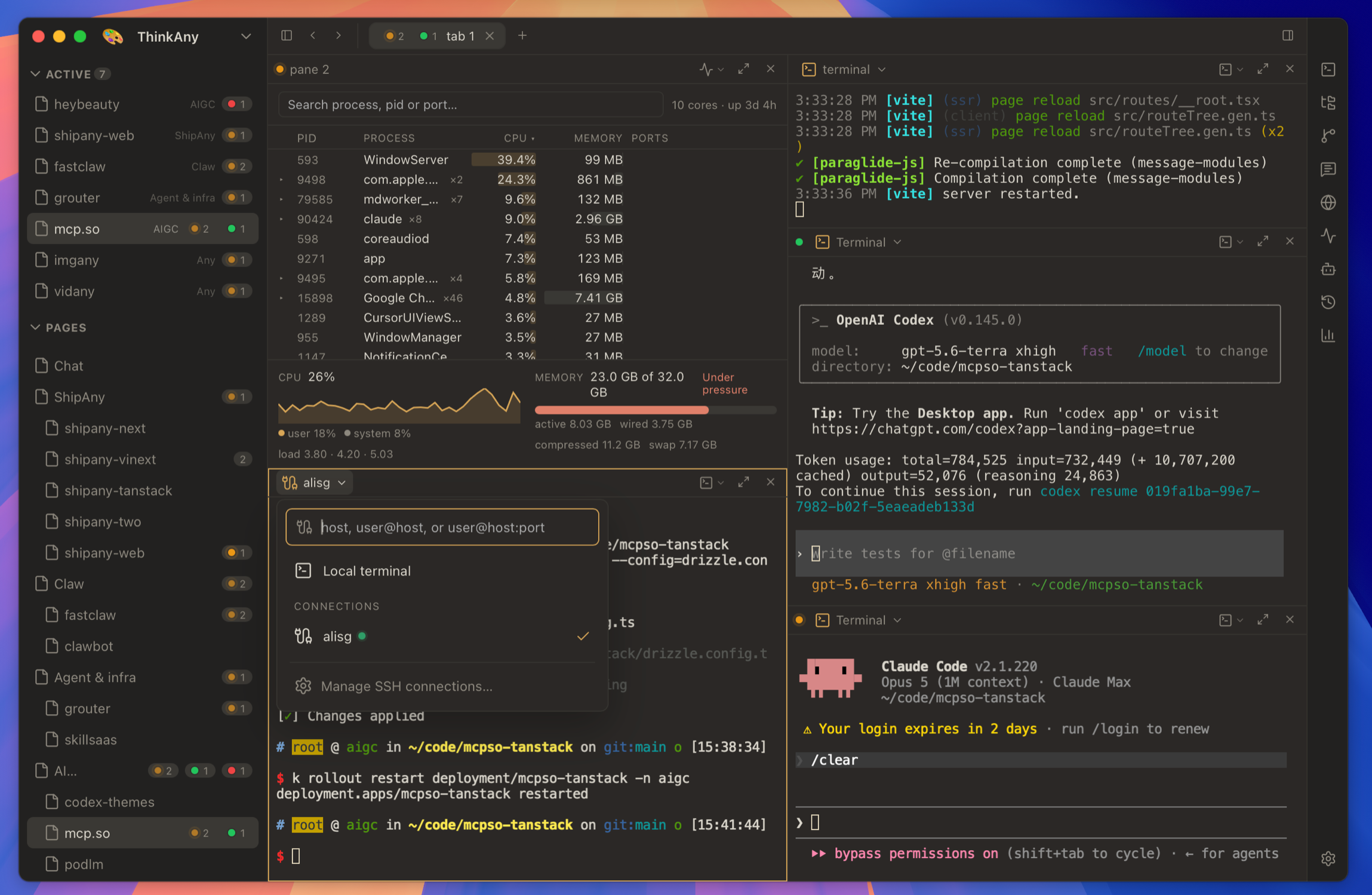This screenshot has width=1372, height=895.
Task: Collapse the PAGES section
Action: click(x=35, y=327)
